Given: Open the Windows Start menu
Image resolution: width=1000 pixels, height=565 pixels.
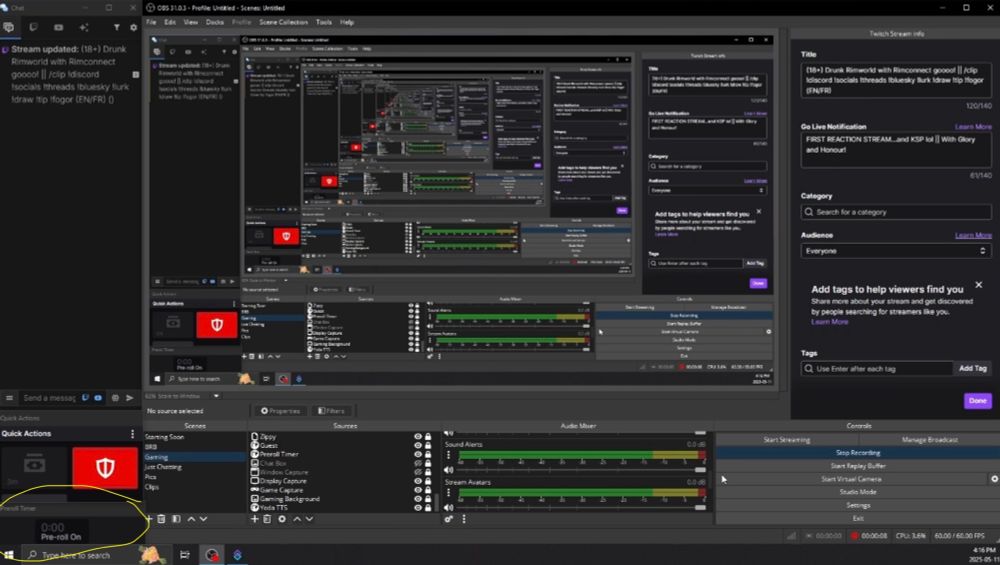Looking at the screenshot, I should click(x=9, y=555).
